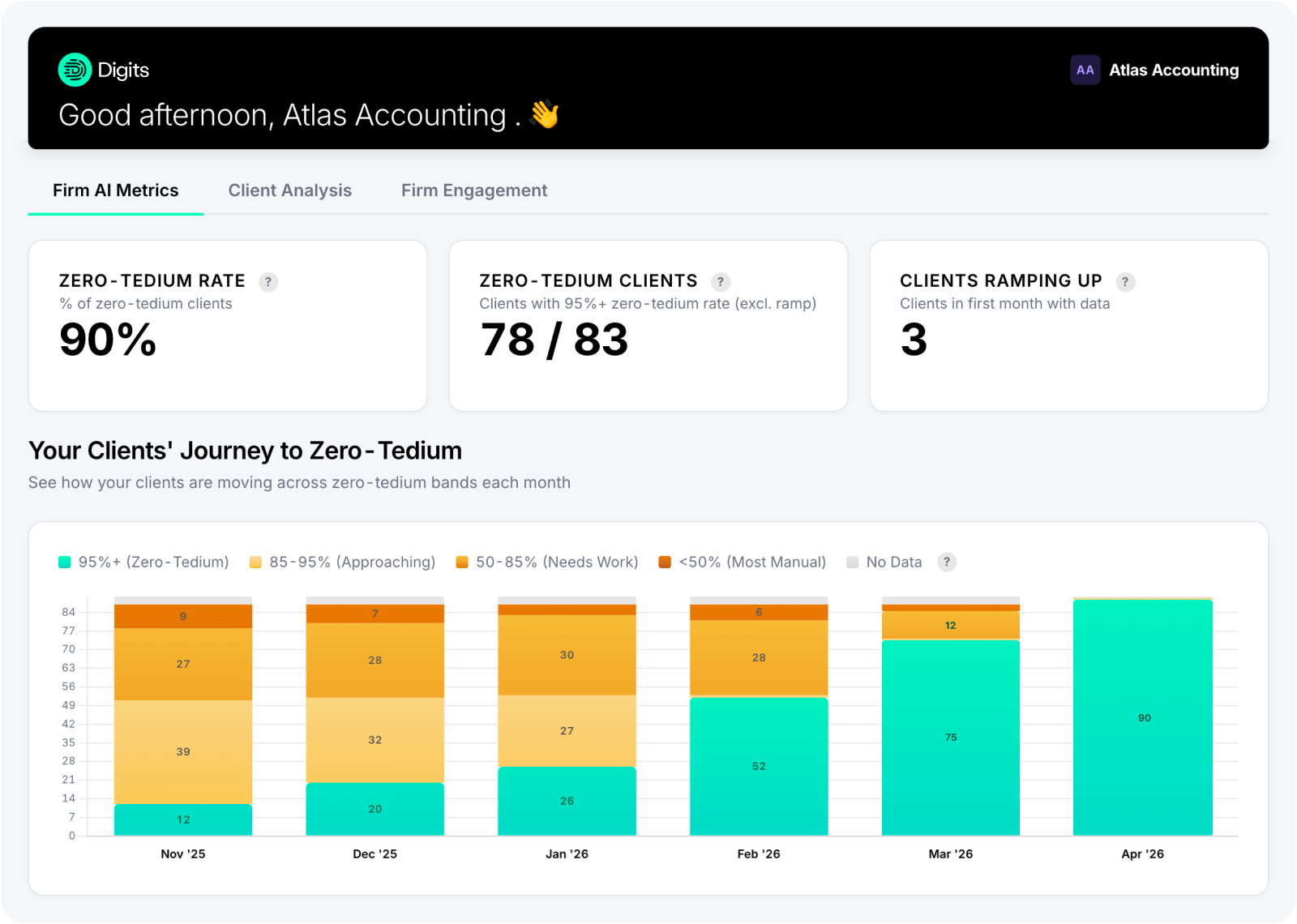Click the Your Clients' Journey to Zero-Tedium heading
Viewport: 1297px width, 924px height.
(x=245, y=451)
